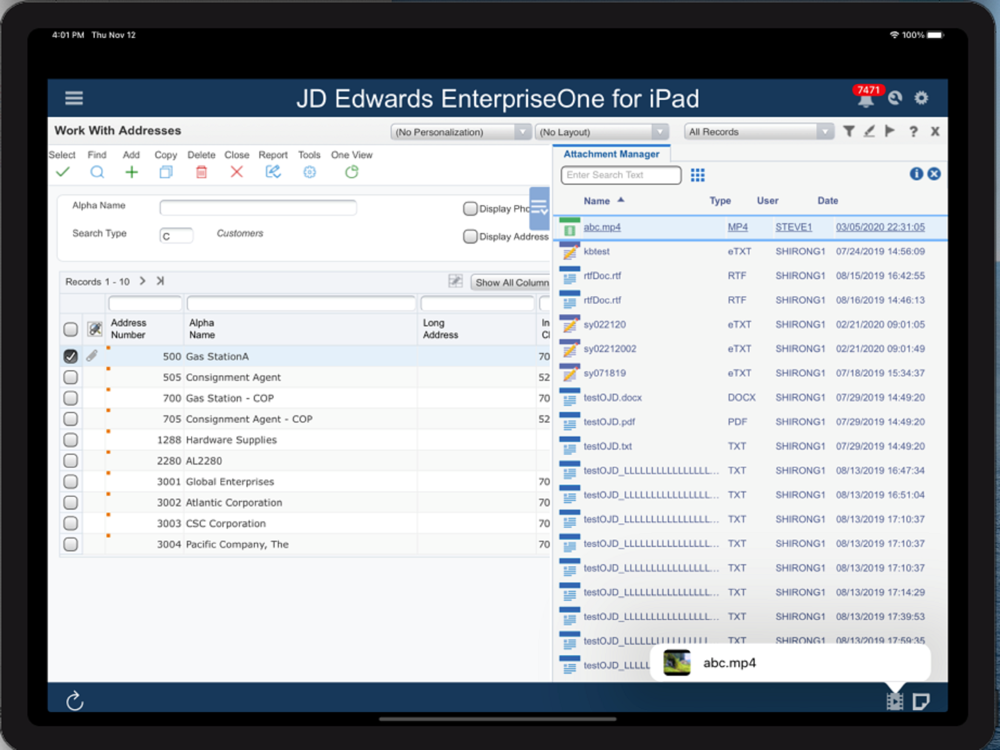
Task: Select the Atlantic Corporation row text
Action: pos(233,503)
